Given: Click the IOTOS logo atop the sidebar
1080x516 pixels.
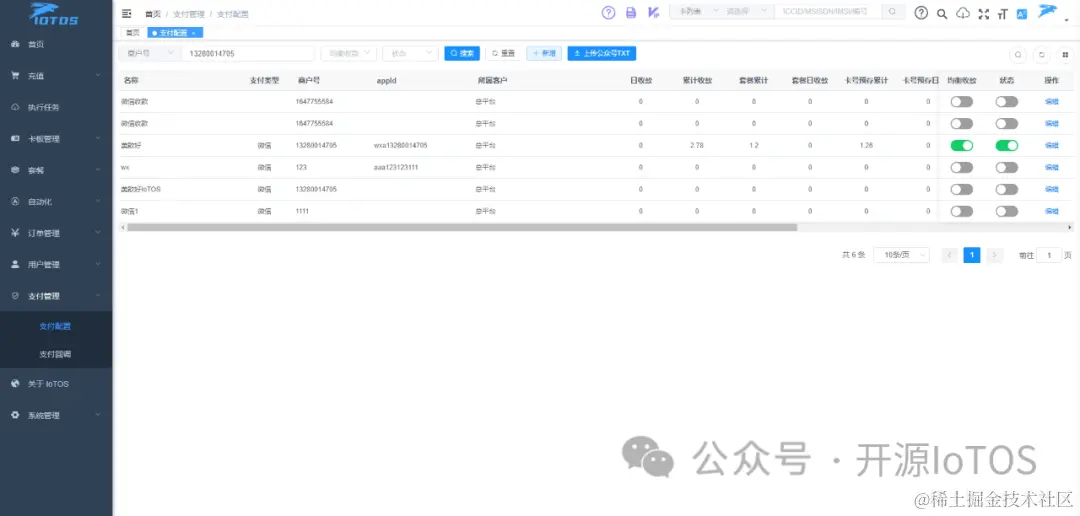Looking at the screenshot, I should [54, 14].
